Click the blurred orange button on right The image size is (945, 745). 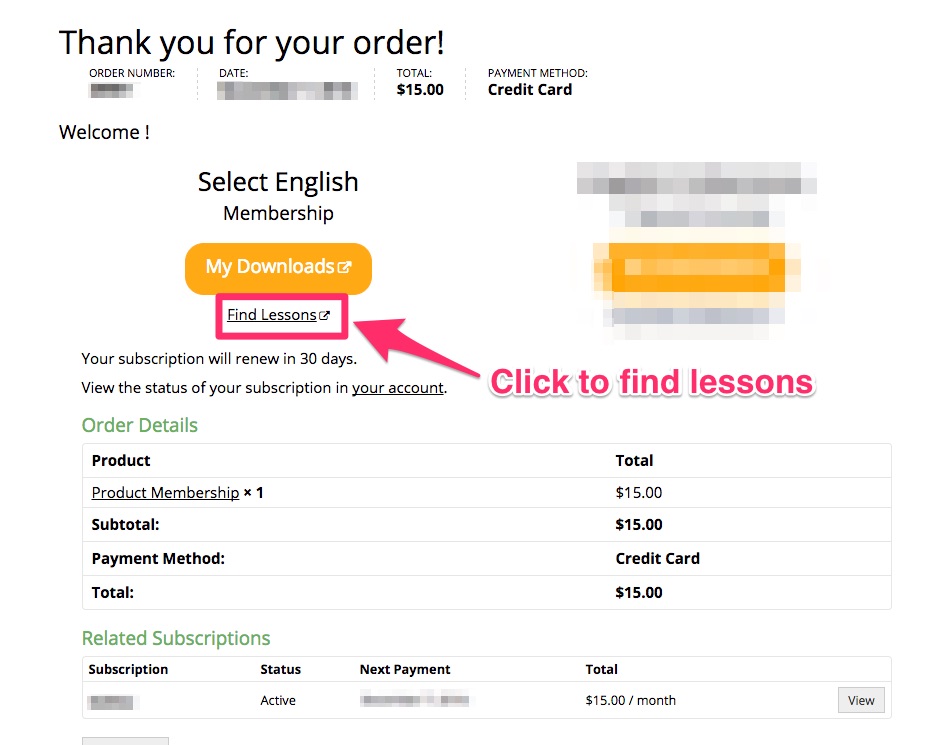point(697,268)
